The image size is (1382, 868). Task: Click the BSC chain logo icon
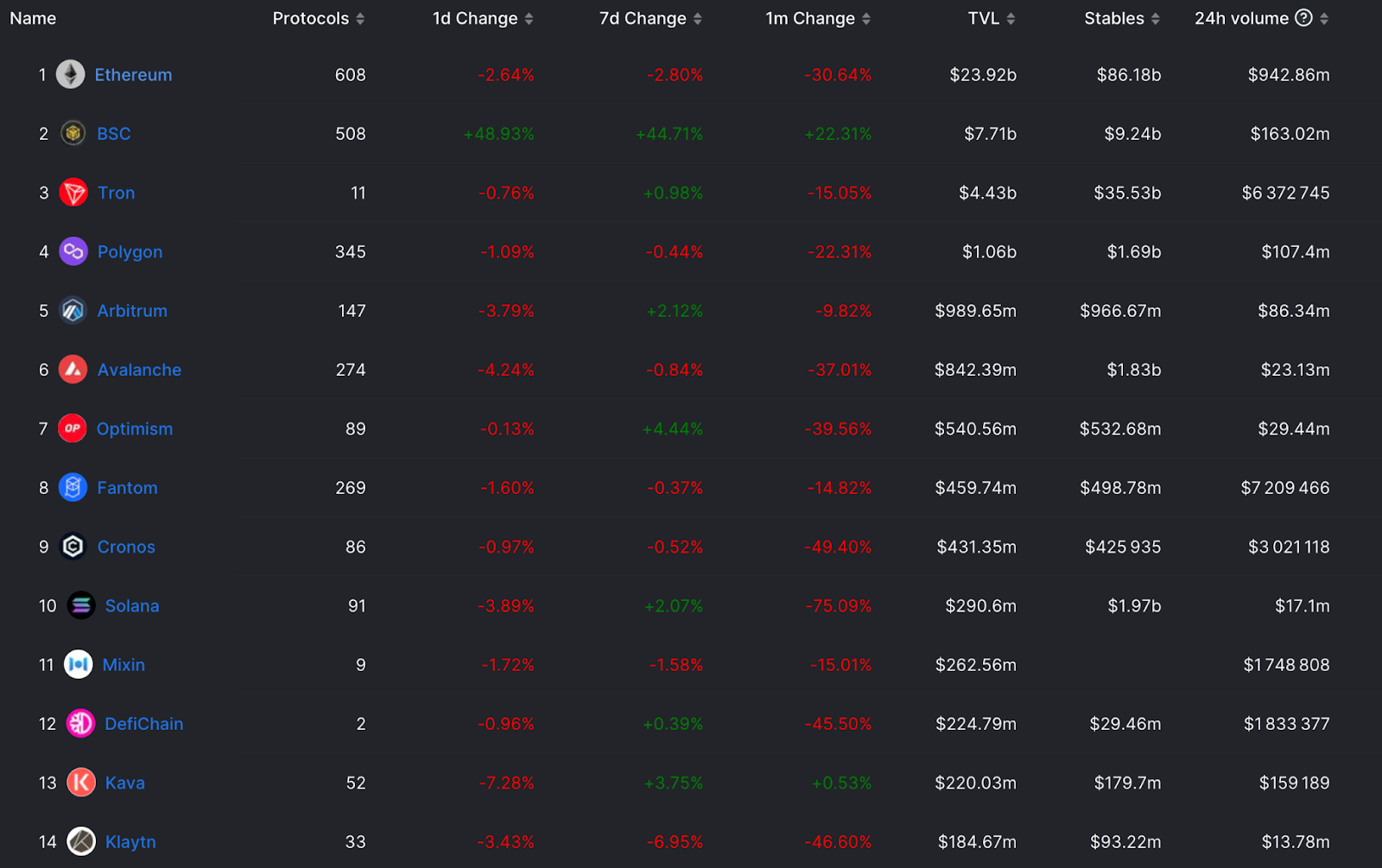point(73,134)
